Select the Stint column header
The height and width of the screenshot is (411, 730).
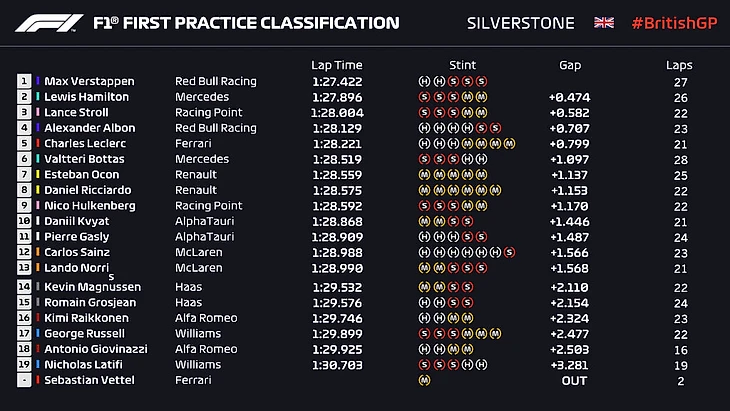pyautogui.click(x=463, y=65)
